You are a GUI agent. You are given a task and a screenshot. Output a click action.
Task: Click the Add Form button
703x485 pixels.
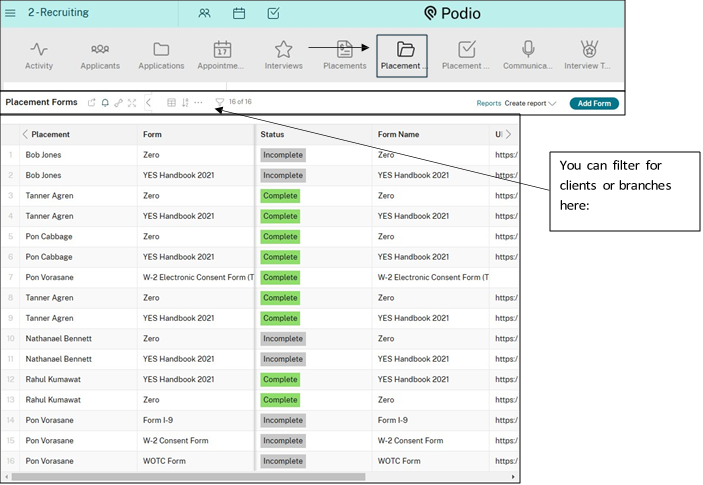[x=594, y=103]
